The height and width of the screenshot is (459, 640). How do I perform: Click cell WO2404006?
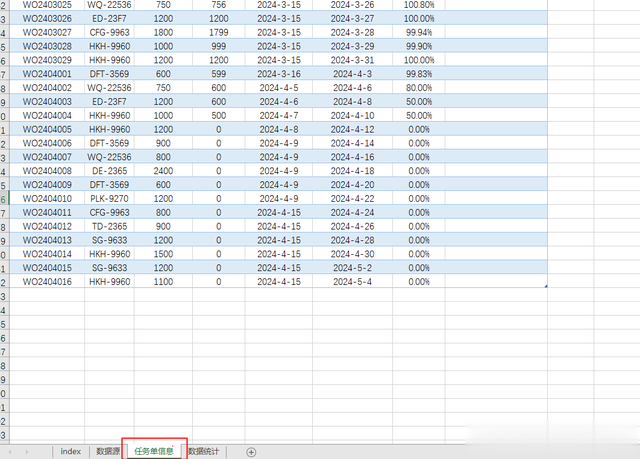(x=47, y=143)
